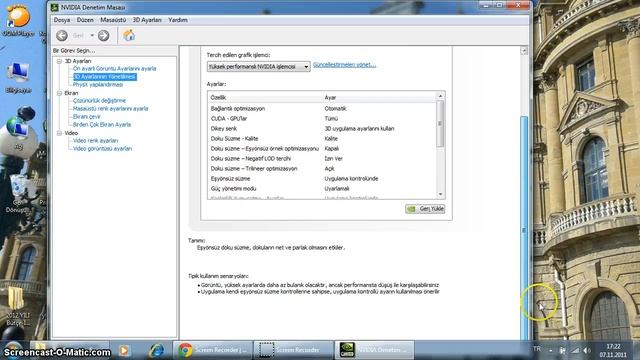This screenshot has width=640, height=360.
Task: Click the Forward arrow navigation button
Action: 103,36
